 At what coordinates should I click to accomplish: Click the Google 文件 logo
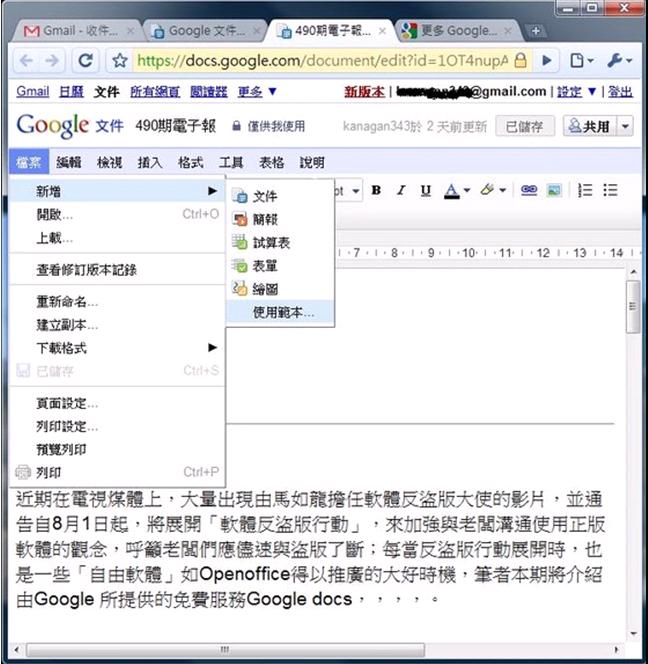(x=70, y=126)
